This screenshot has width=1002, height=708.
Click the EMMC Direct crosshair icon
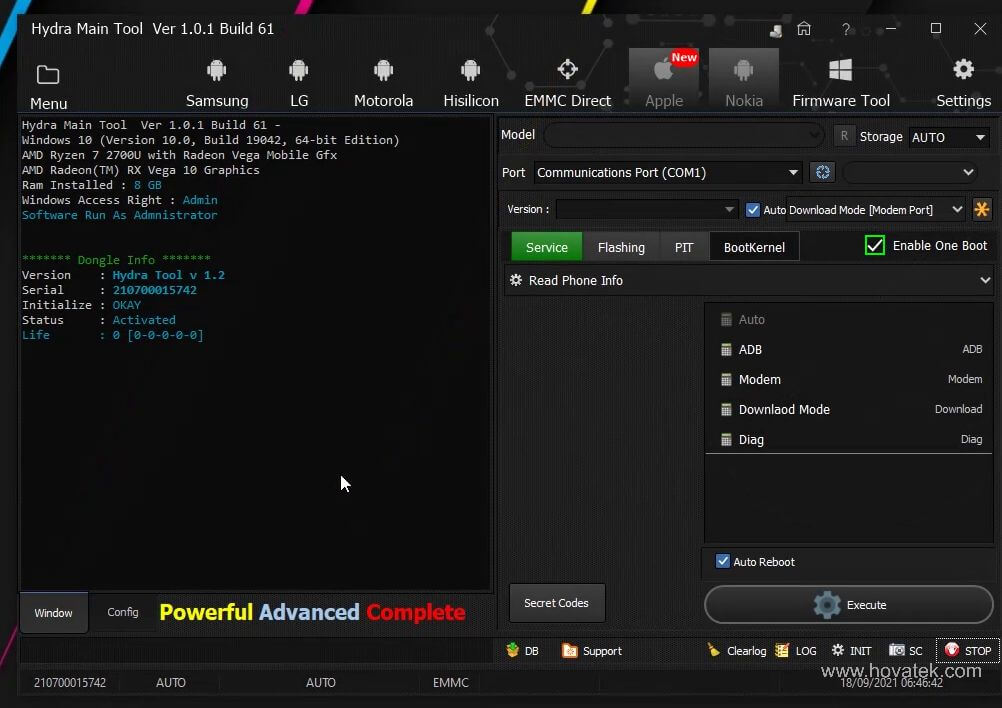567,70
